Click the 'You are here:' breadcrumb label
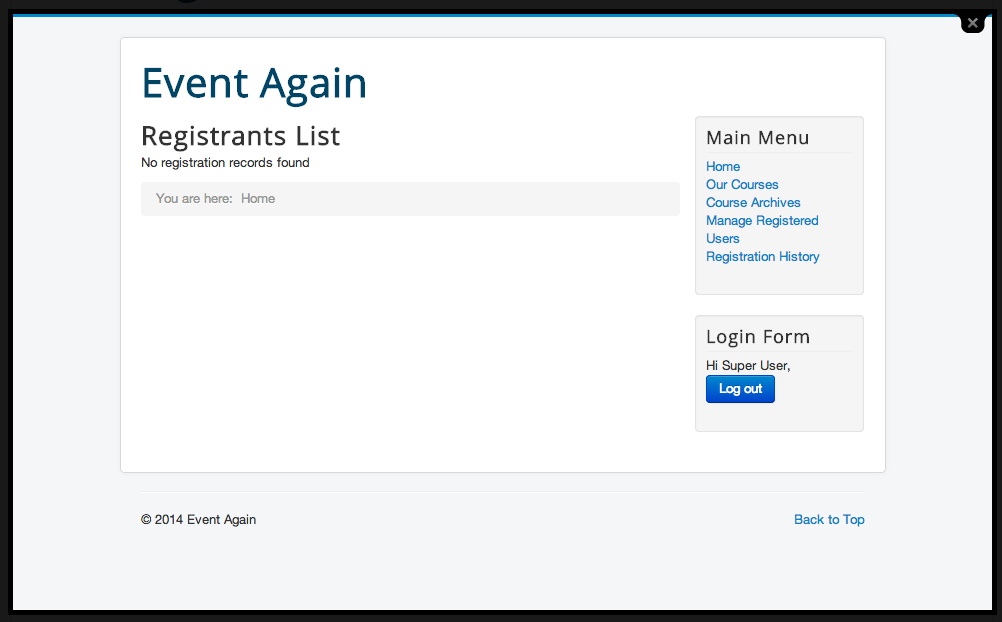The width and height of the screenshot is (1002, 622). tap(194, 199)
